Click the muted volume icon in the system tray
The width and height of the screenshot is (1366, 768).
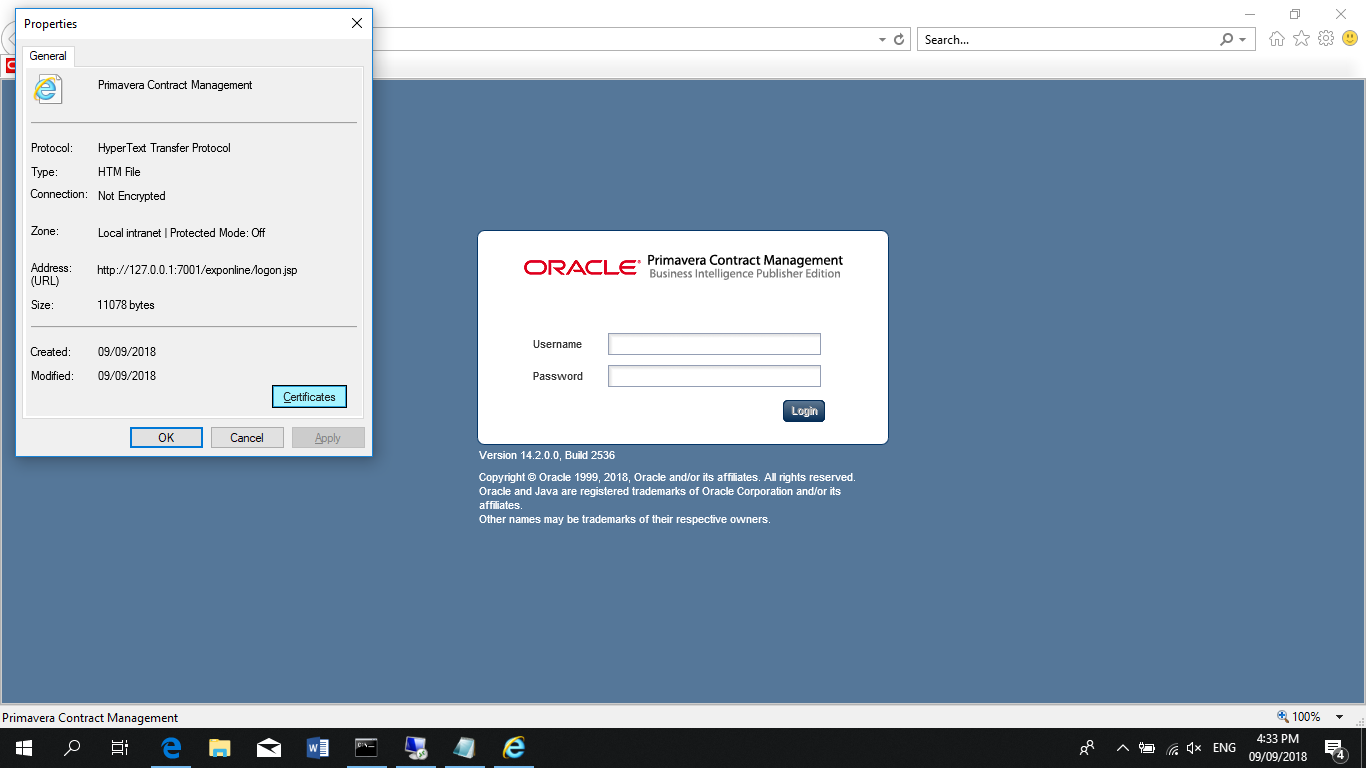tap(1194, 748)
